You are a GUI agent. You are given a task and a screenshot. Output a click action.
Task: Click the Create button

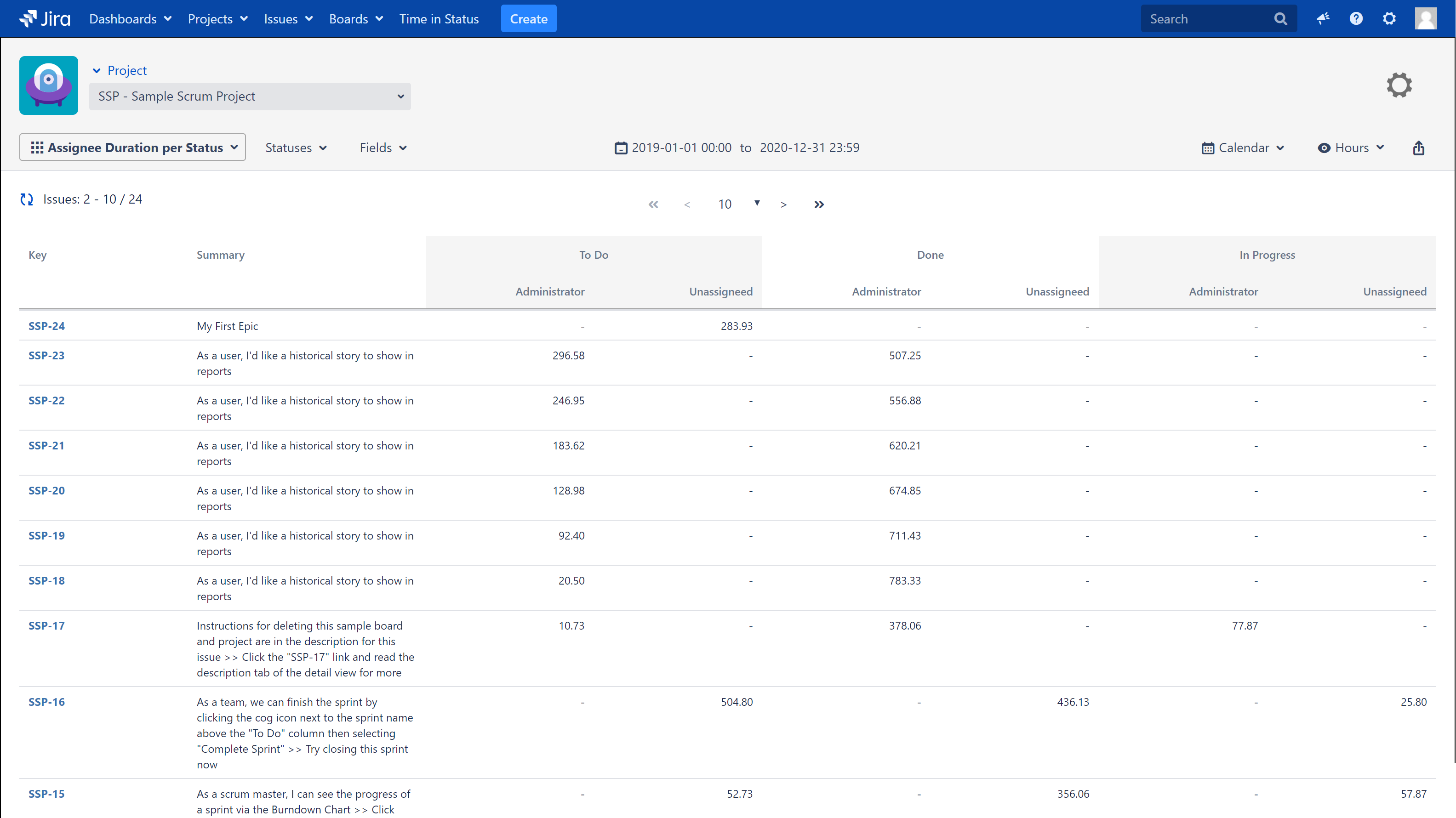point(528,19)
